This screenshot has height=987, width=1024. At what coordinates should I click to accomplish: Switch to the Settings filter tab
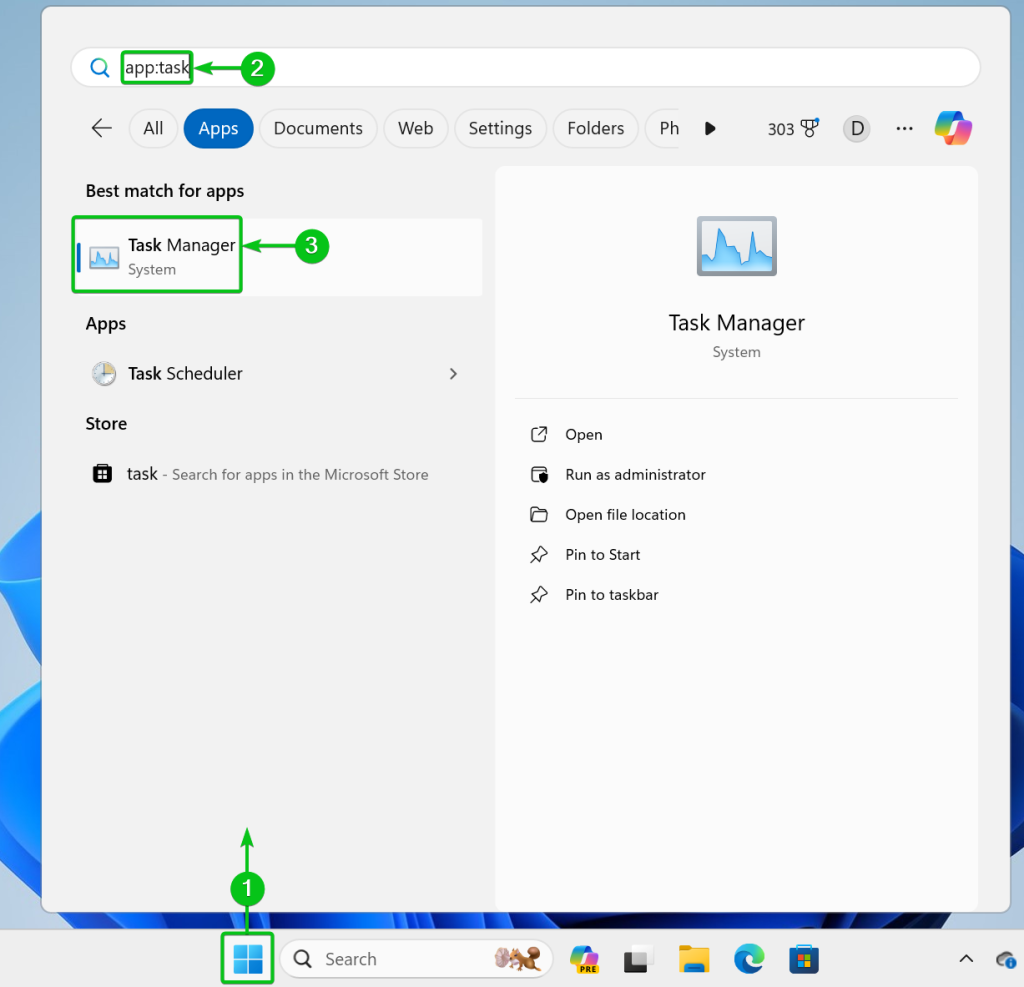pos(500,128)
